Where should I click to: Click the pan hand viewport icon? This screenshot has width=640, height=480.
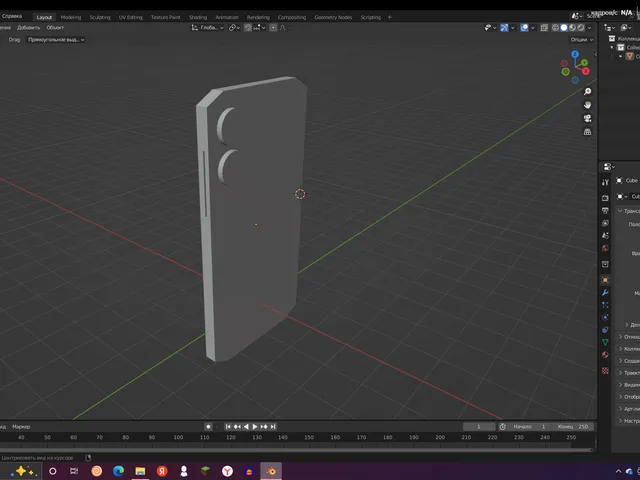pos(587,105)
